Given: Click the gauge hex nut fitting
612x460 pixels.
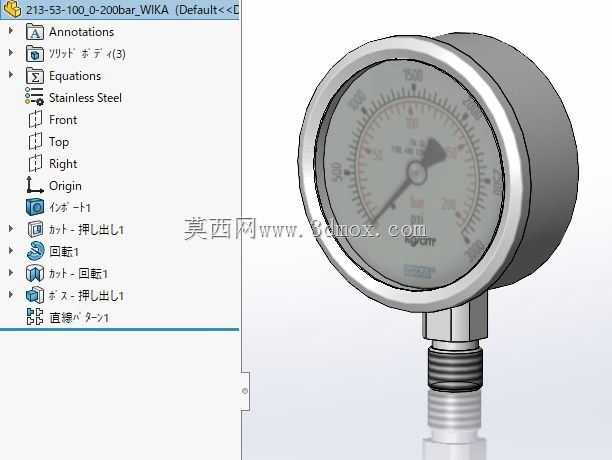Looking at the screenshot, I should tap(455, 318).
